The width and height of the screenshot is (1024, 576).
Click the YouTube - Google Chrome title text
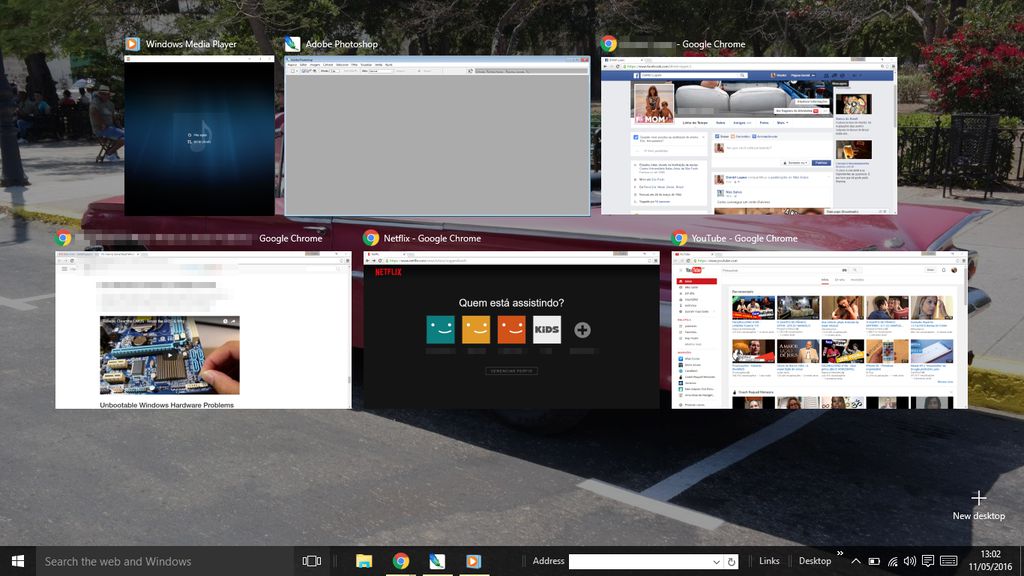point(744,238)
